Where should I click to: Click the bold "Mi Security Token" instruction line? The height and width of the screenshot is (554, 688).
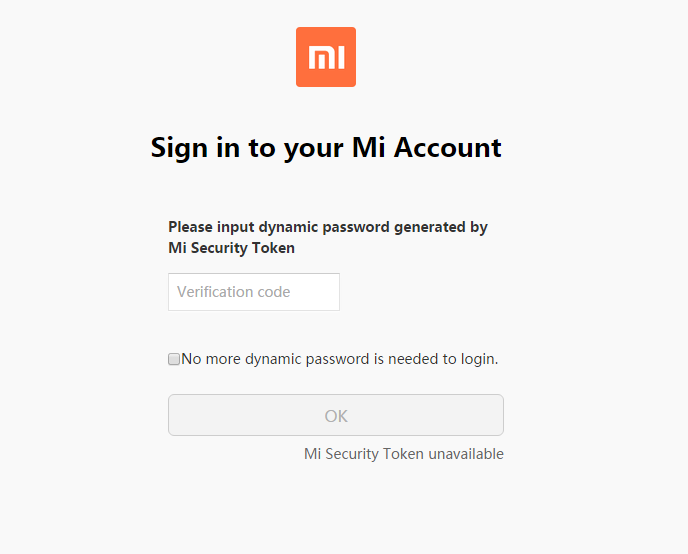pyautogui.click(x=231, y=248)
